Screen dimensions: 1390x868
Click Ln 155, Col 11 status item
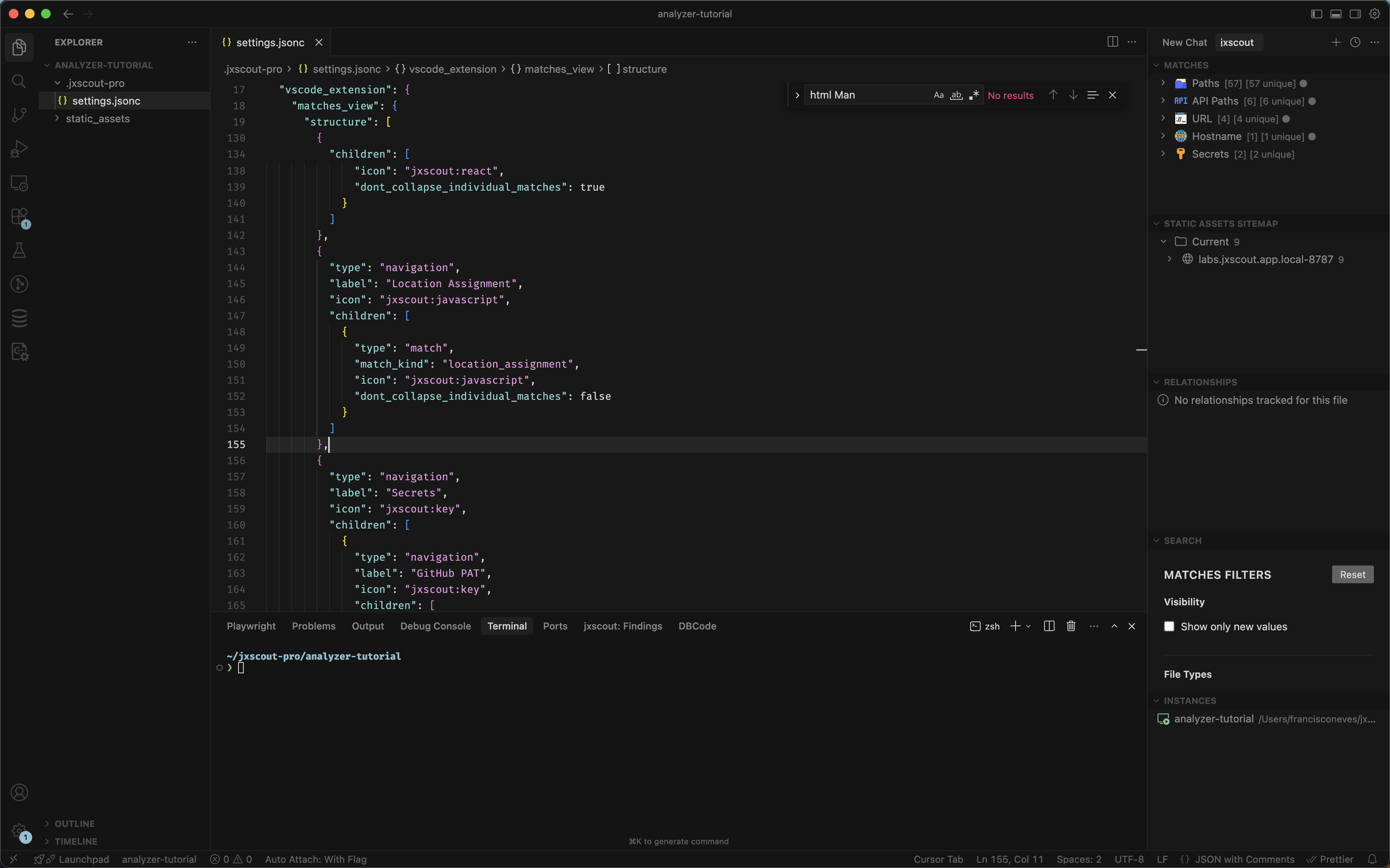point(1010,860)
